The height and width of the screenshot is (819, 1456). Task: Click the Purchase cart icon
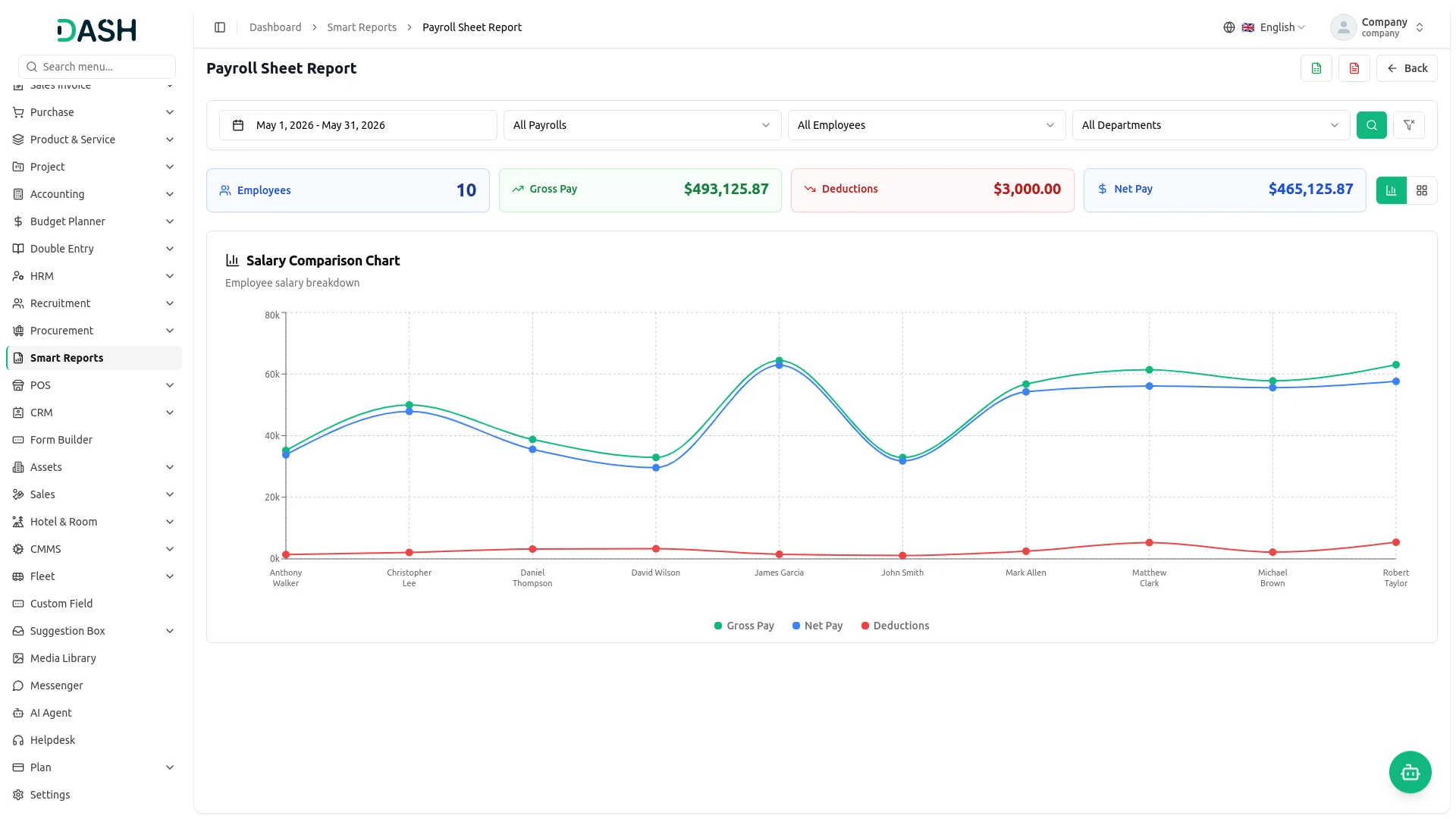point(18,112)
